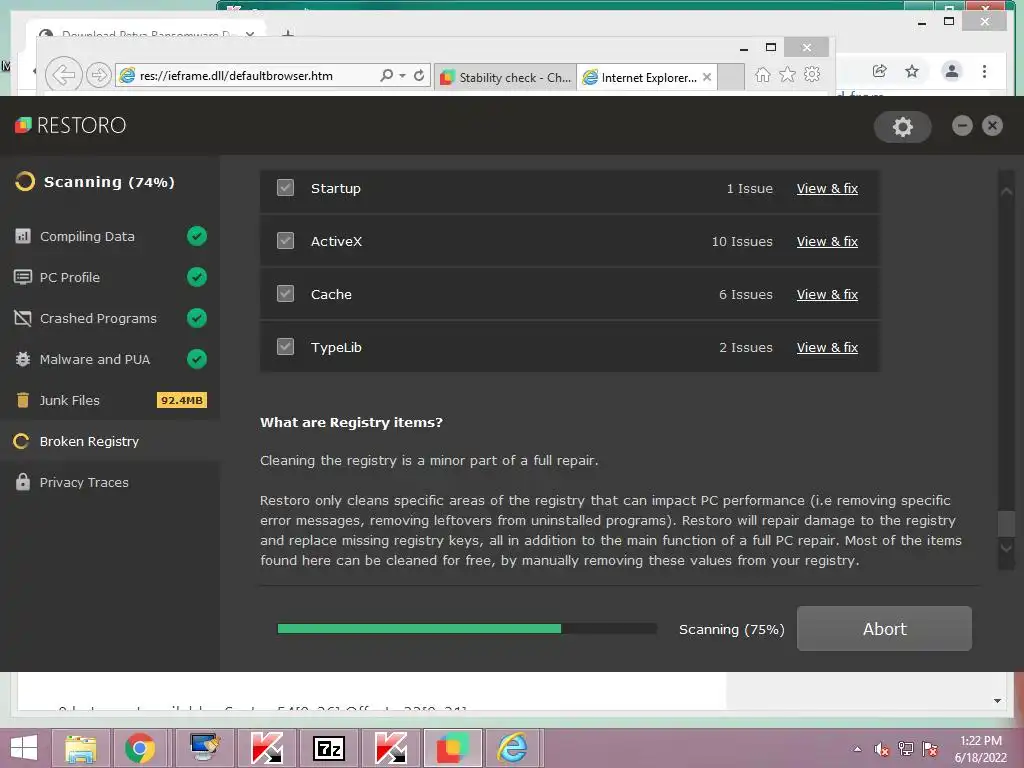The width and height of the screenshot is (1024, 768).
Task: Click IE forward navigation button
Action: (x=98, y=75)
